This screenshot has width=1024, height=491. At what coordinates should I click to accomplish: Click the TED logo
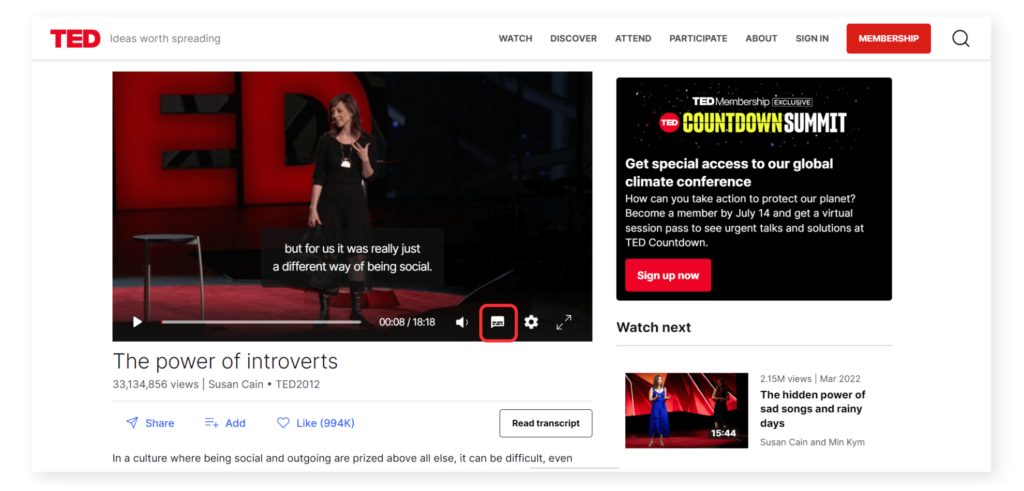pos(75,39)
